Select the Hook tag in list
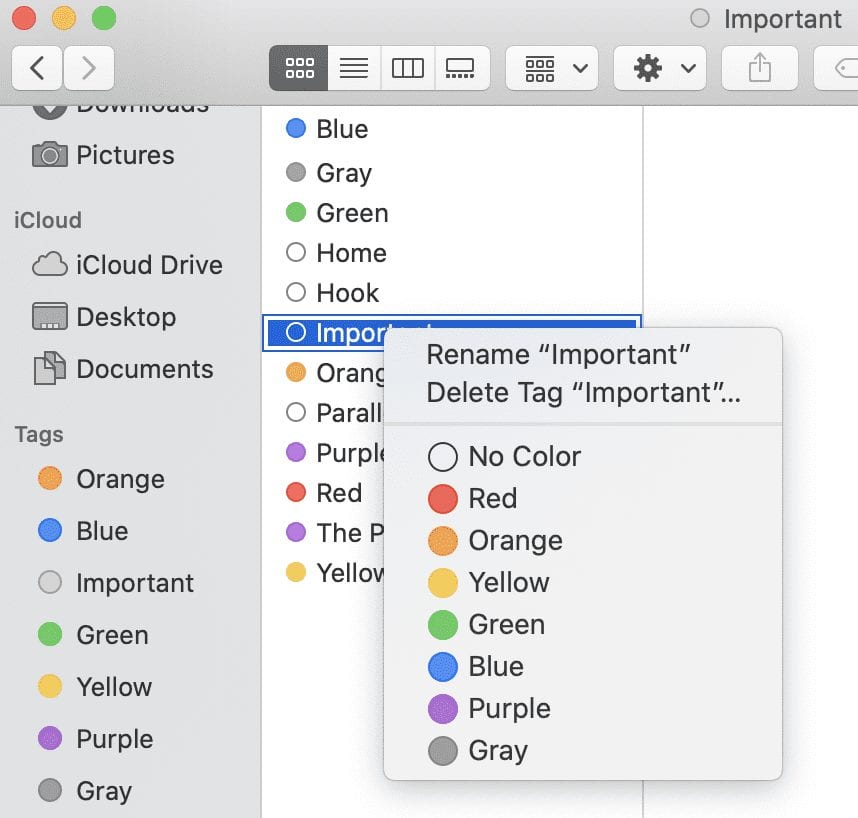 [347, 293]
